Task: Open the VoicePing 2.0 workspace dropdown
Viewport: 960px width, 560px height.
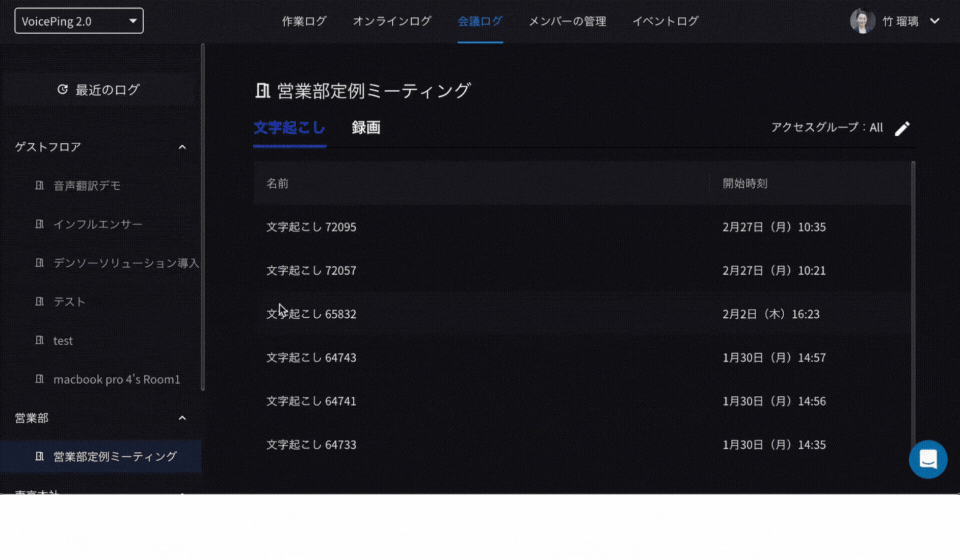Action: pyautogui.click(x=79, y=21)
